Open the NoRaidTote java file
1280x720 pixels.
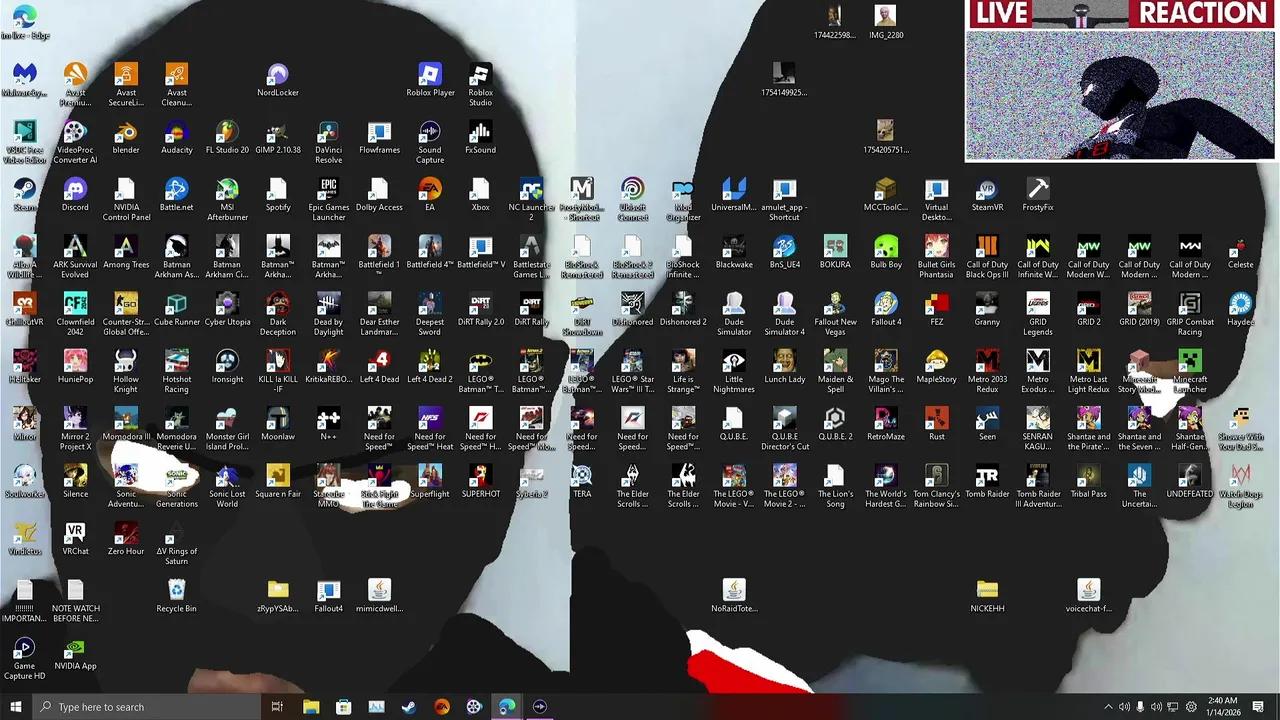tap(734, 596)
